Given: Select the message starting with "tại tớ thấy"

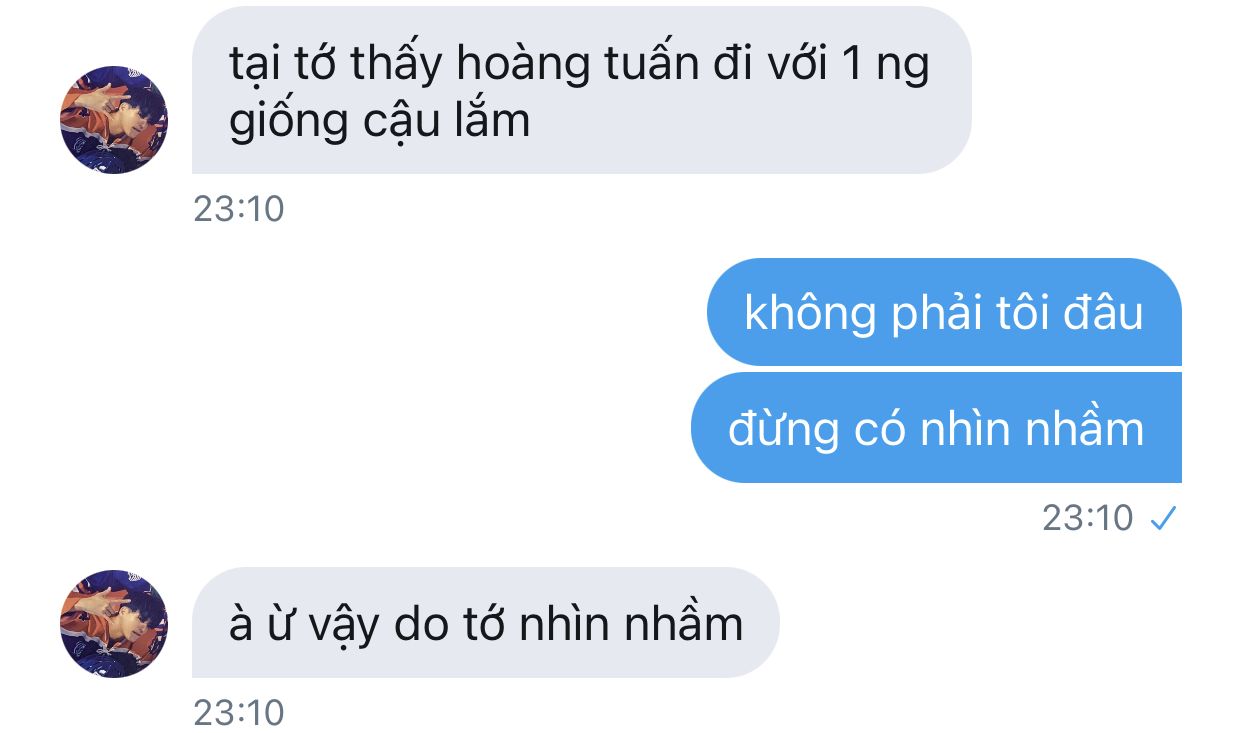Looking at the screenshot, I should coord(581,90).
